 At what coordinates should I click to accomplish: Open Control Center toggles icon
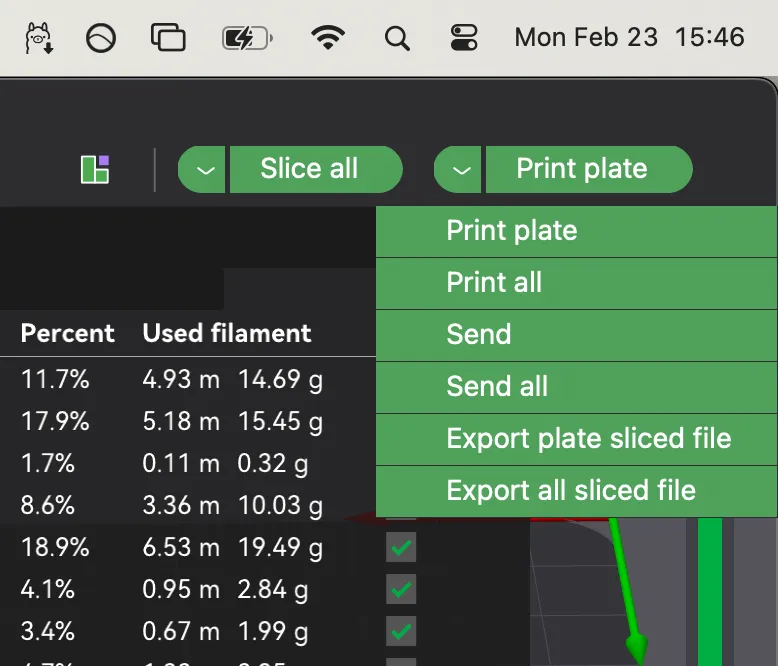(464, 38)
